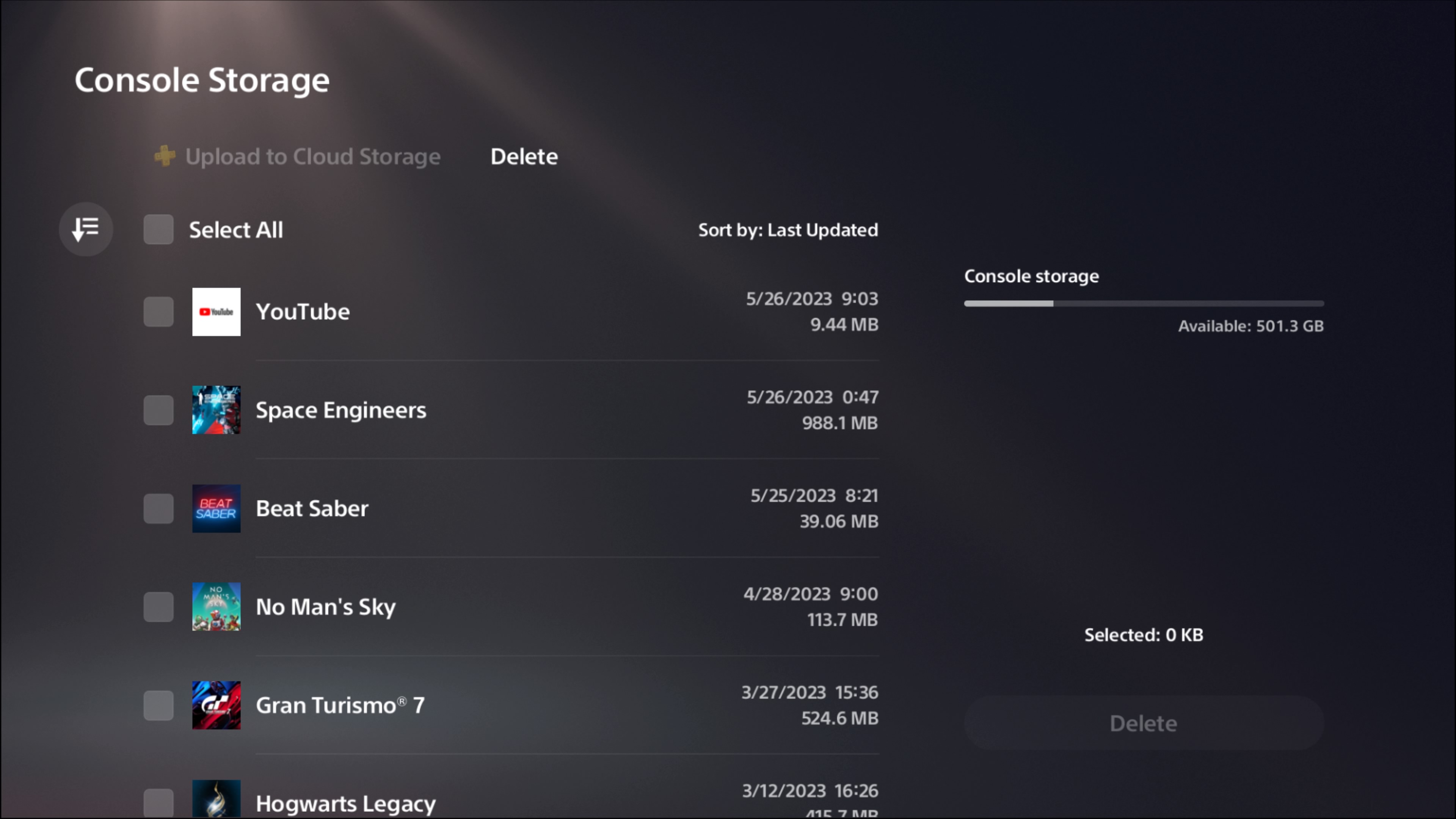Tick the Beat Saber checkbox
The image size is (1456, 819).
click(x=158, y=509)
